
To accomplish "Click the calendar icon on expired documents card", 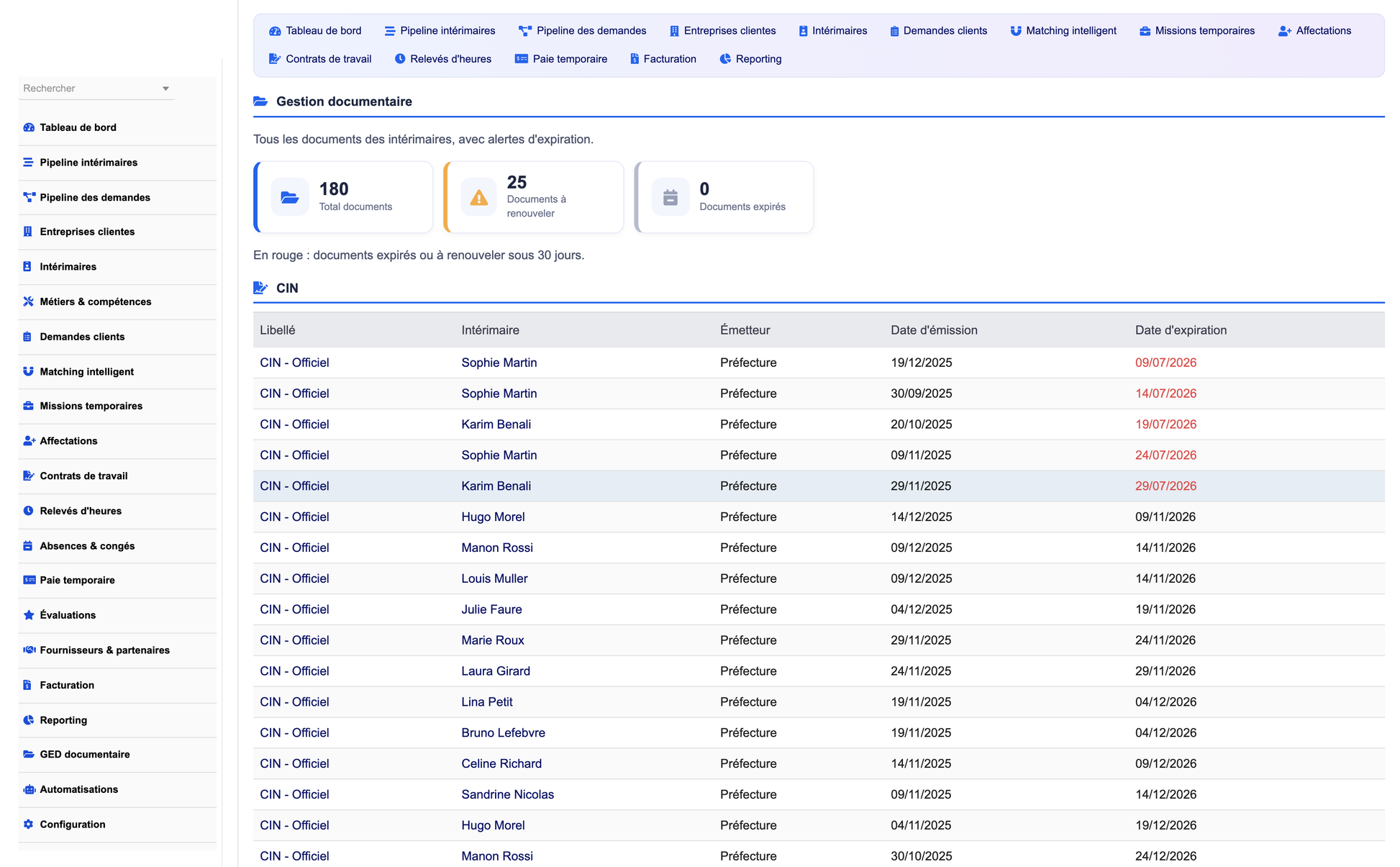I will pos(670,197).
